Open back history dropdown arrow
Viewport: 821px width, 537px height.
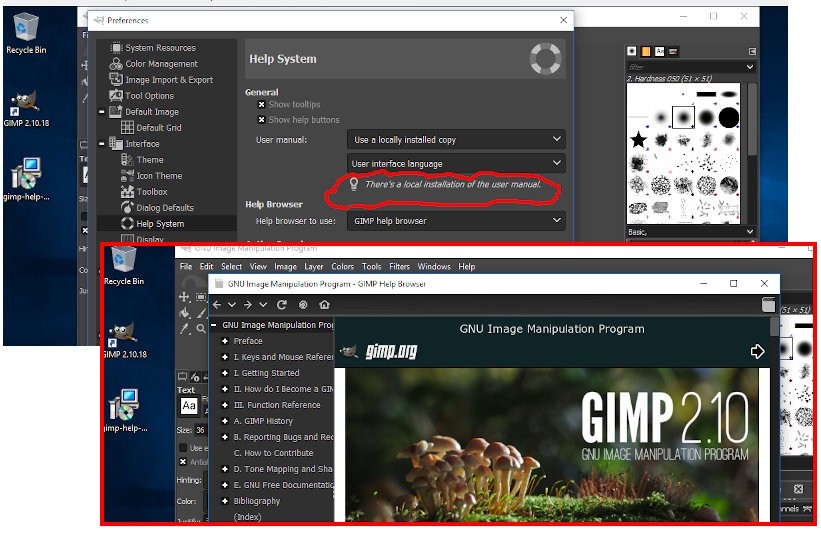(232, 305)
